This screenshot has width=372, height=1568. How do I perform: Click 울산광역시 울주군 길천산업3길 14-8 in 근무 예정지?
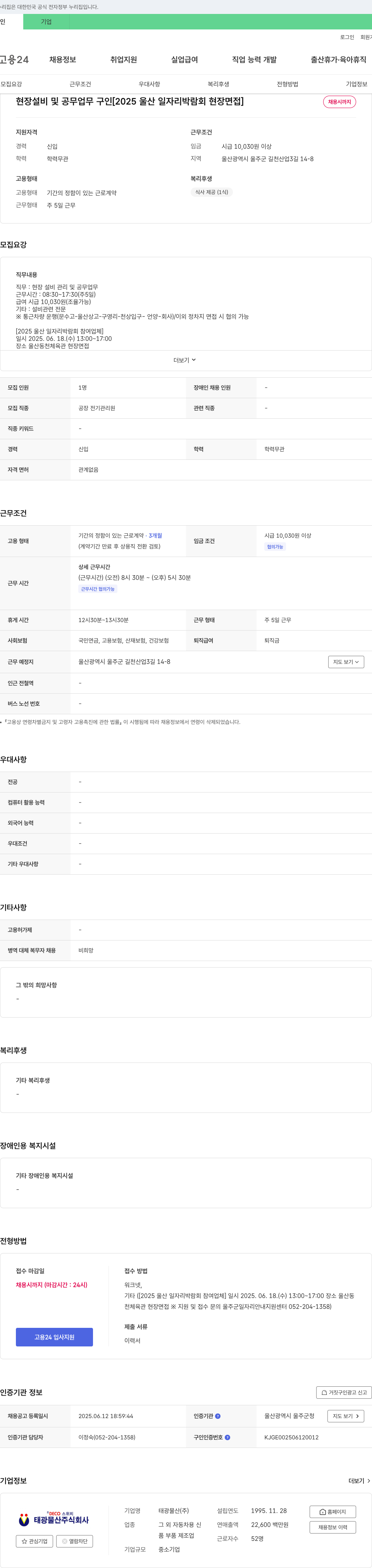(x=124, y=662)
